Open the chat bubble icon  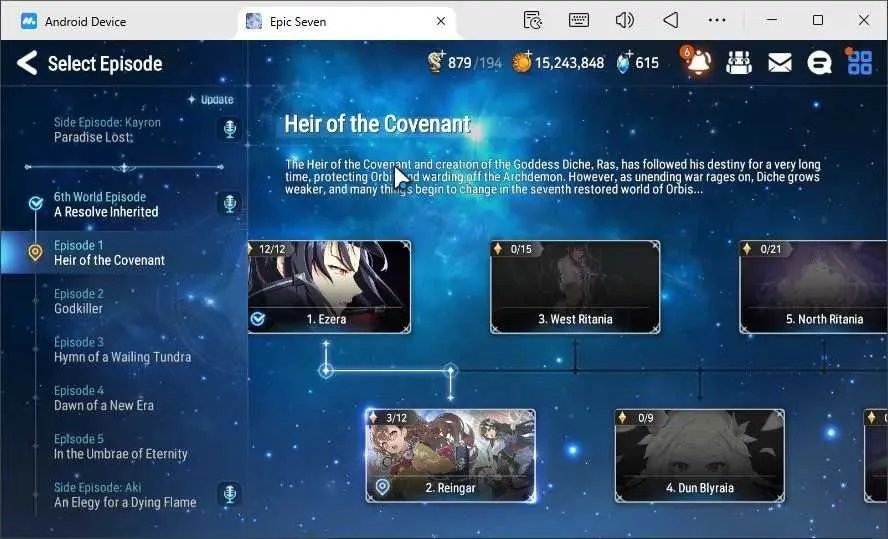pos(819,63)
